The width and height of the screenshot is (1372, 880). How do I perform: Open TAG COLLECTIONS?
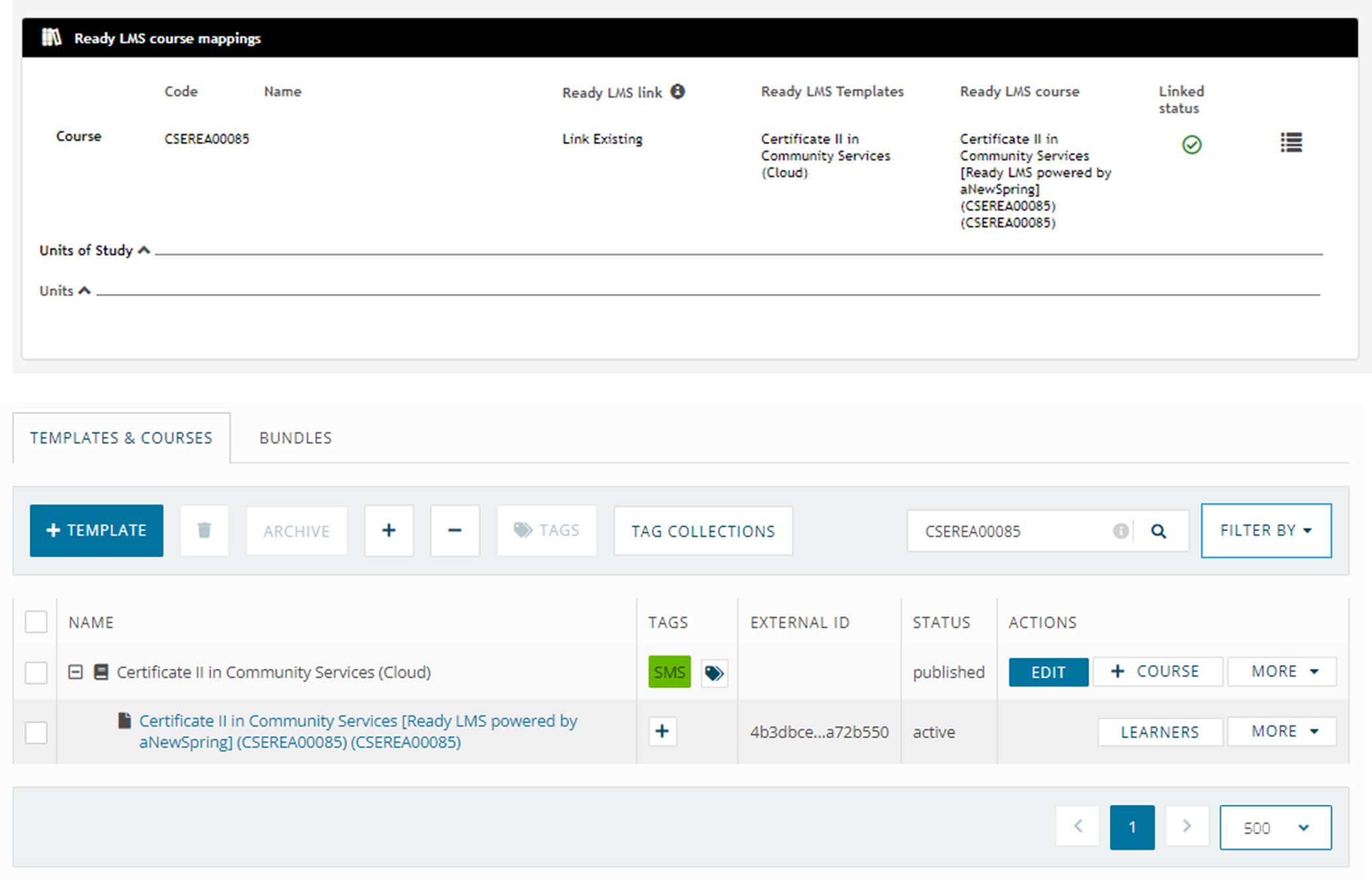[x=703, y=531]
